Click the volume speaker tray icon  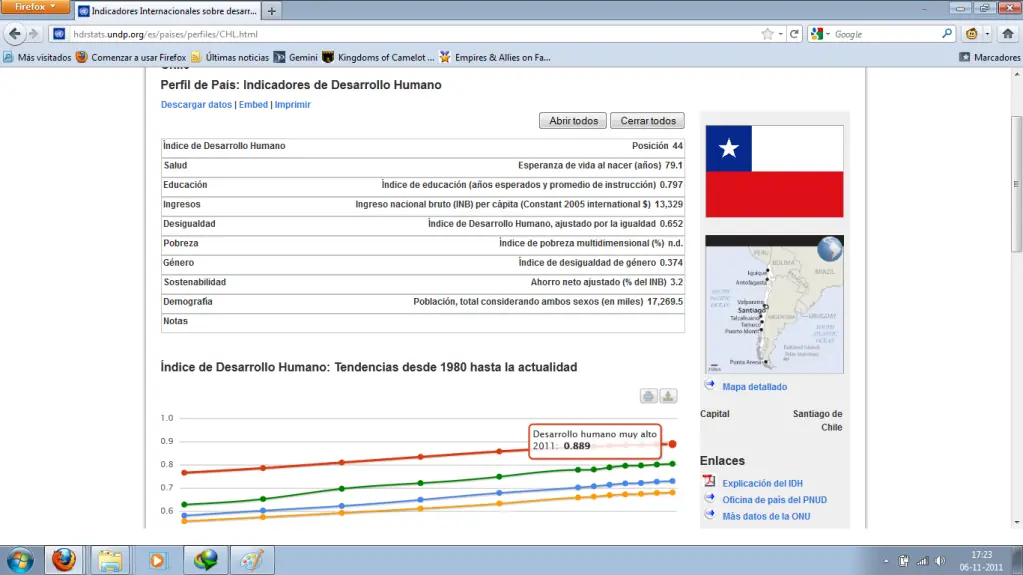[939, 561]
